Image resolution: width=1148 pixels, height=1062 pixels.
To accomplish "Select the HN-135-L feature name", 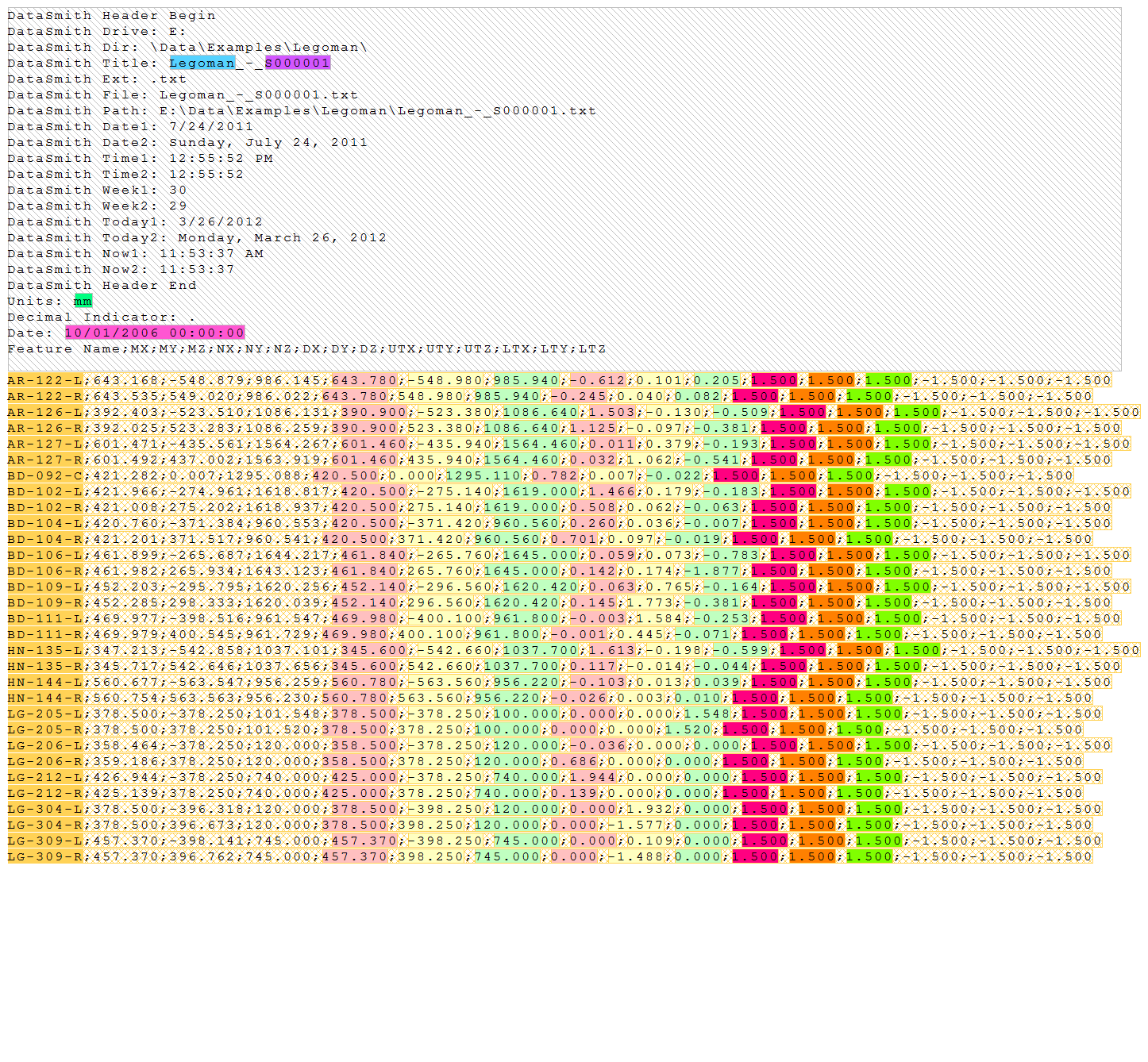I will click(x=45, y=650).
